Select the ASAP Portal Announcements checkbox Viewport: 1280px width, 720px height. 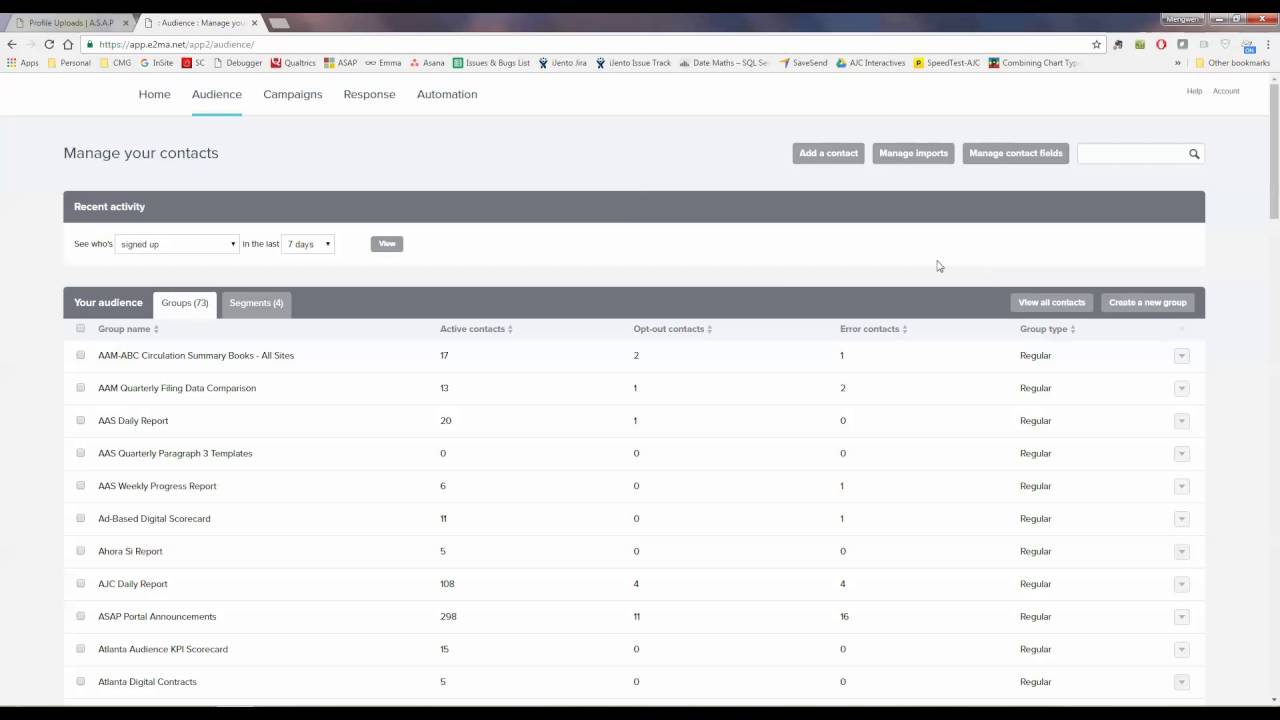81,616
